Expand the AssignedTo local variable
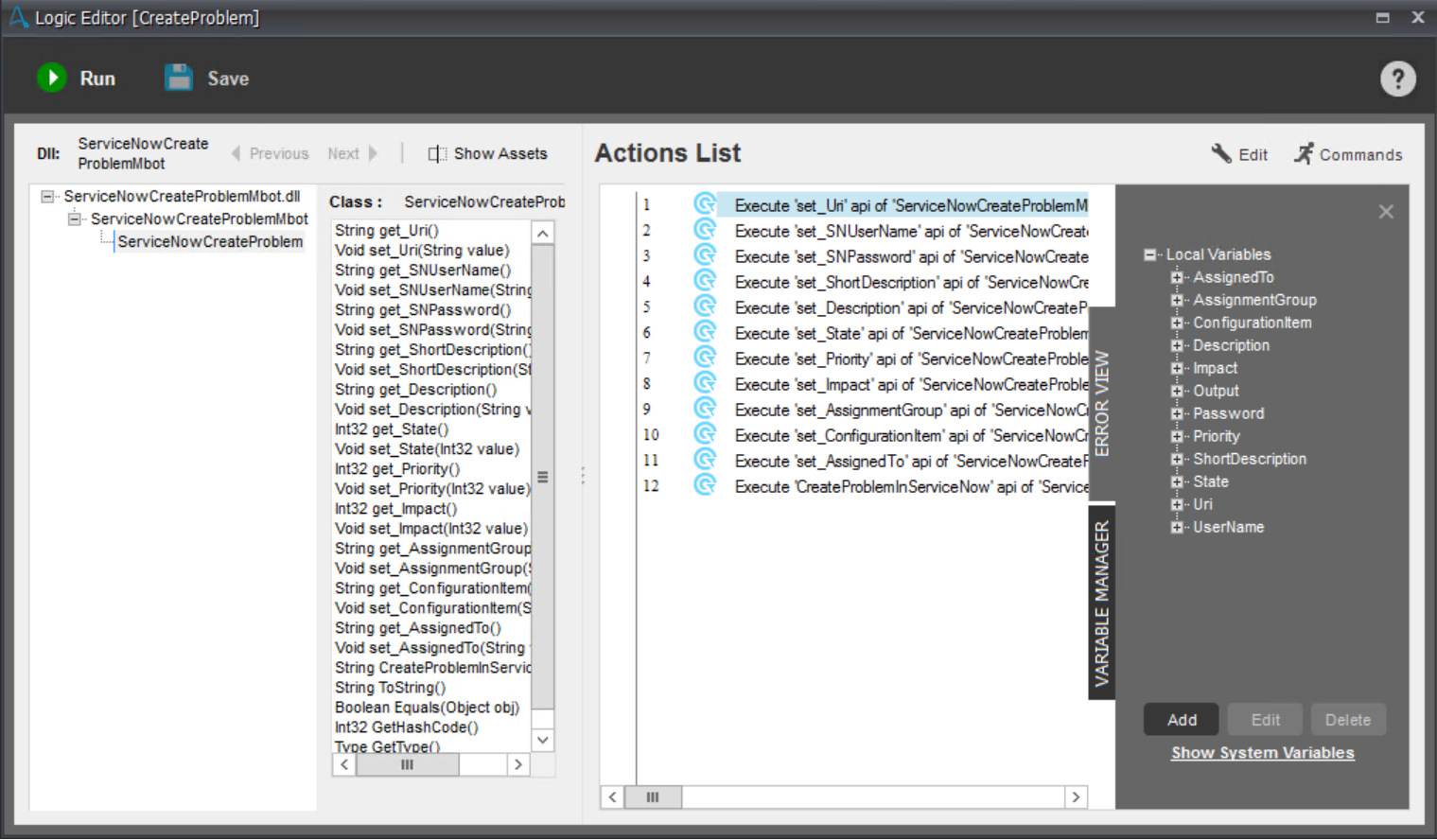This screenshot has height=840, width=1437. [1177, 277]
